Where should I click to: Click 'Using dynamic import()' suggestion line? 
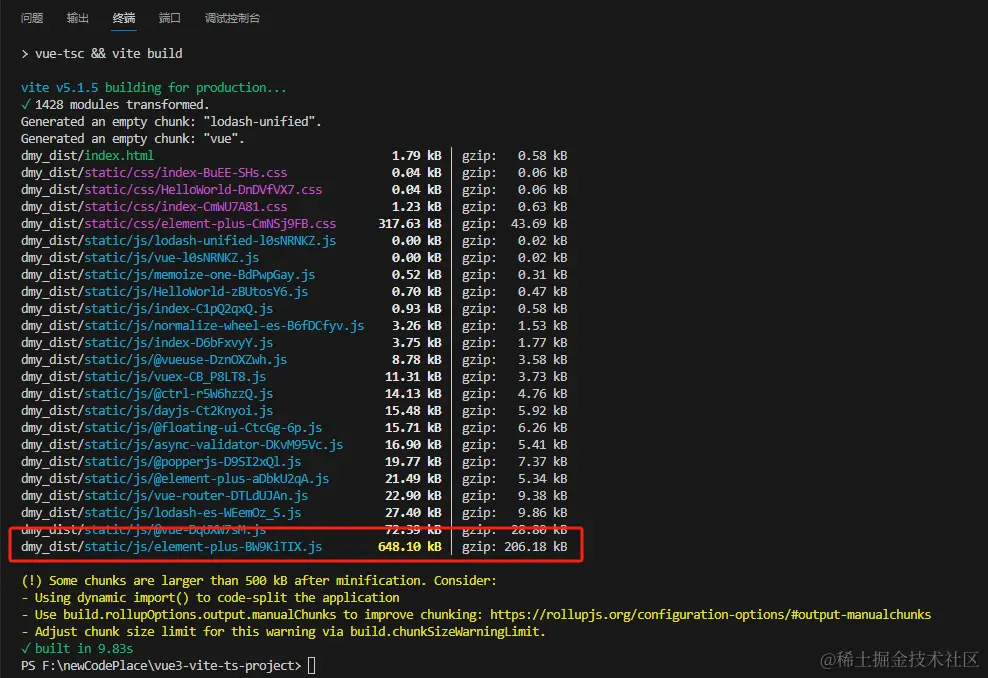[x=210, y=598]
